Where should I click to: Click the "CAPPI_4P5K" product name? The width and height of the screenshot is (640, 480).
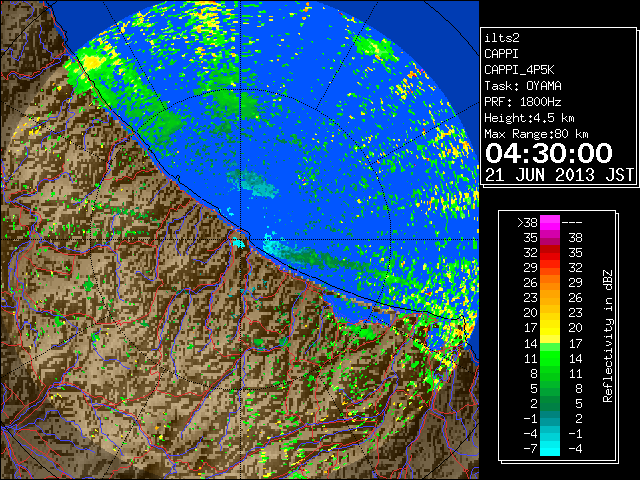click(519, 70)
